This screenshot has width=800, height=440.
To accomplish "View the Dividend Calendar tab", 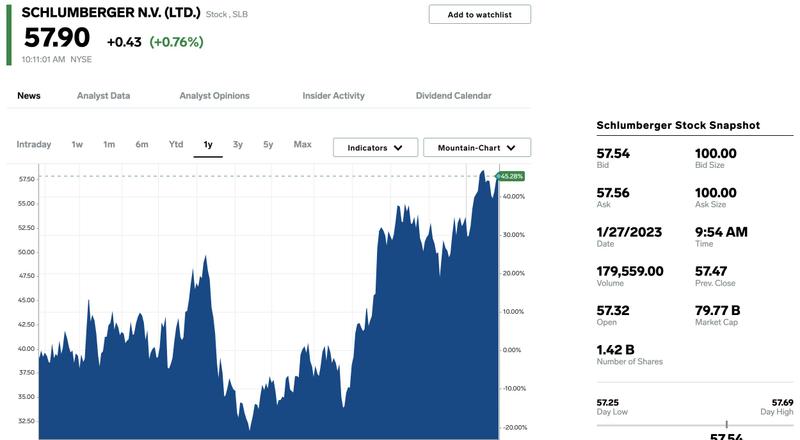I will coord(454,95).
